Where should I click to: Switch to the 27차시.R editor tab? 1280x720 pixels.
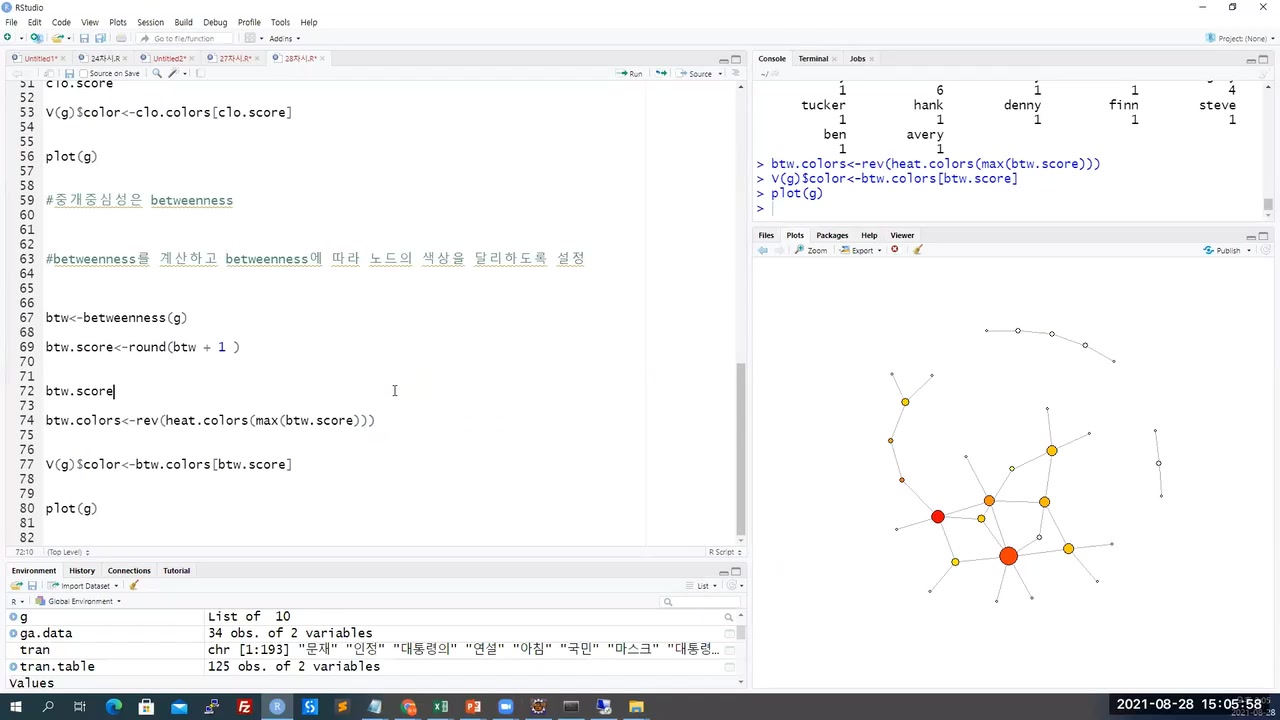[235, 59]
